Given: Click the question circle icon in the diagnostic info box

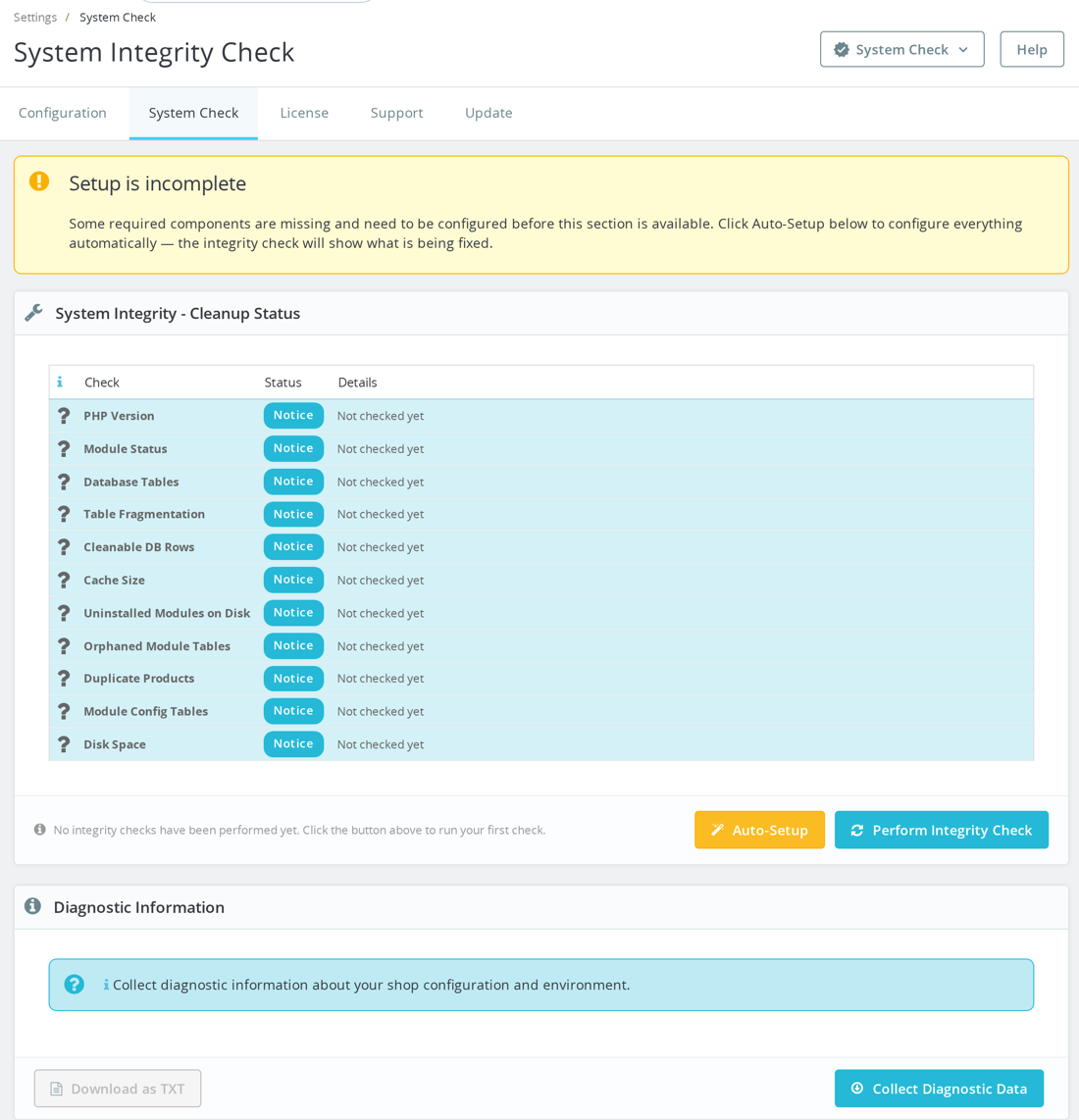Looking at the screenshot, I should [x=75, y=985].
